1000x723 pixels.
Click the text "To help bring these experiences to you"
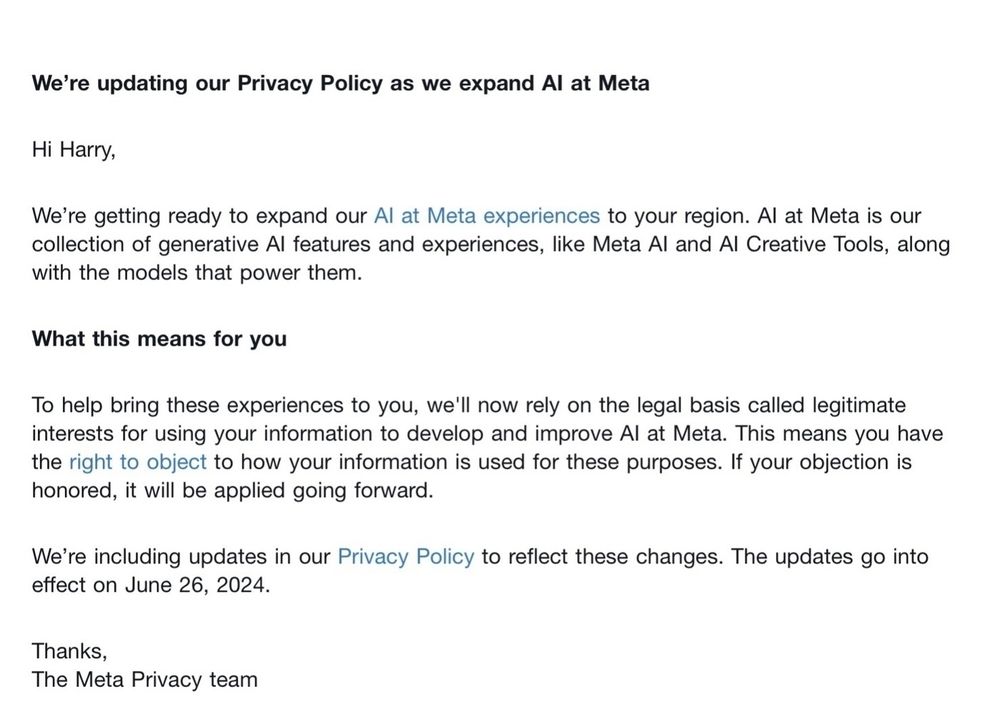point(224,406)
